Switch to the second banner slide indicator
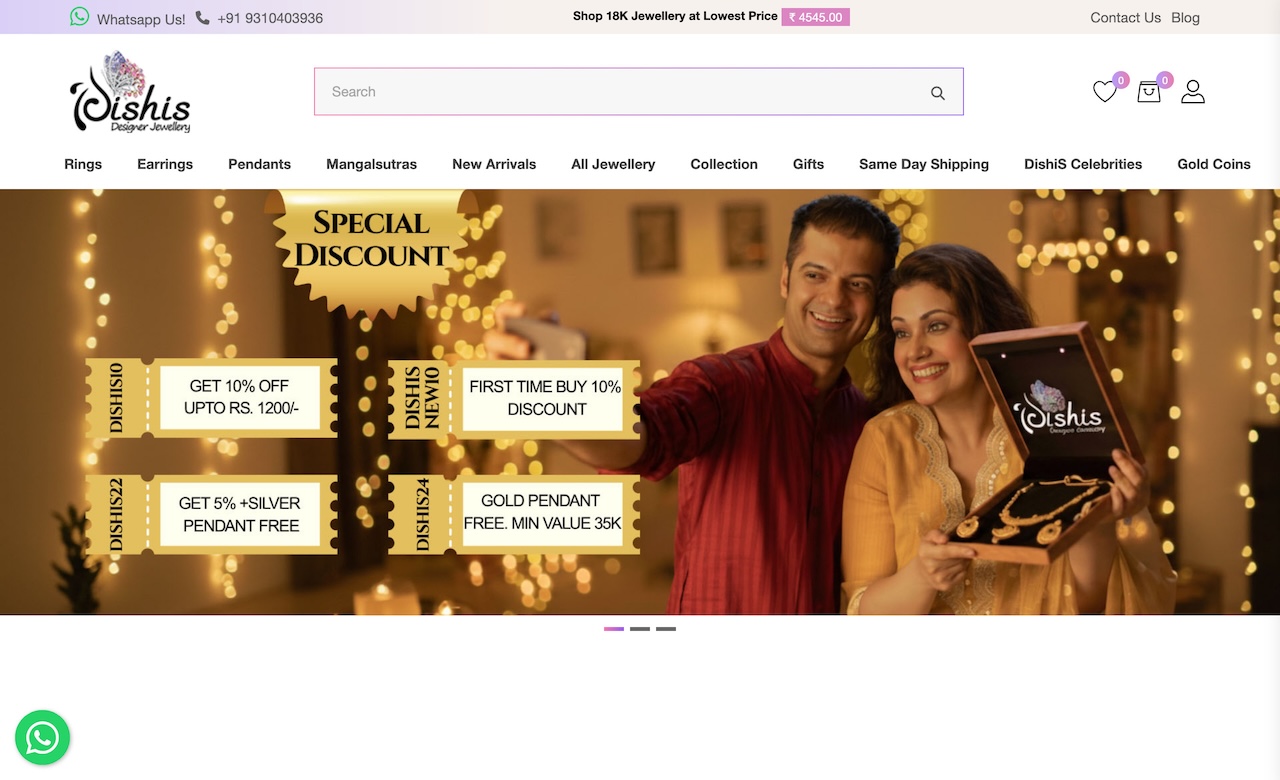Viewport: 1280px width, 780px height. 640,629
